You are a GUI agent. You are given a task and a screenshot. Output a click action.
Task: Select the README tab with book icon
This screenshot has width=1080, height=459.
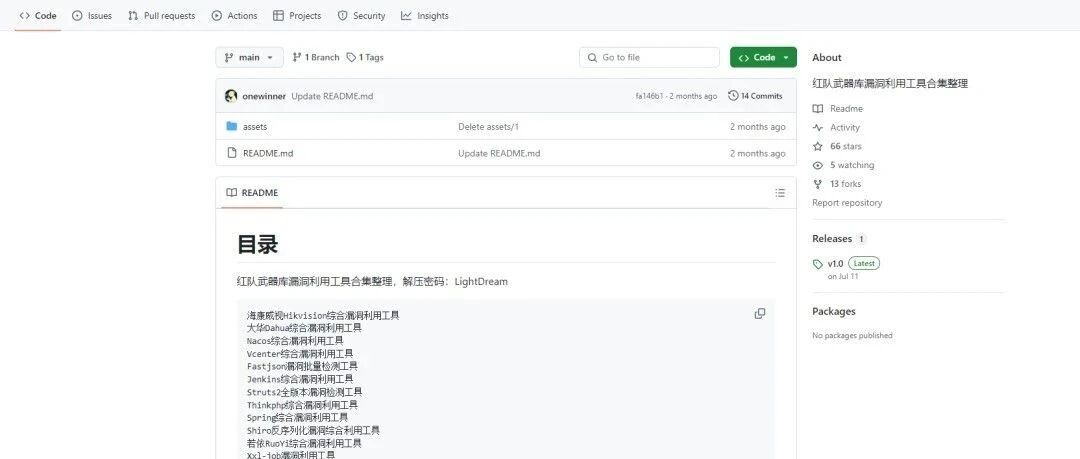pos(252,193)
